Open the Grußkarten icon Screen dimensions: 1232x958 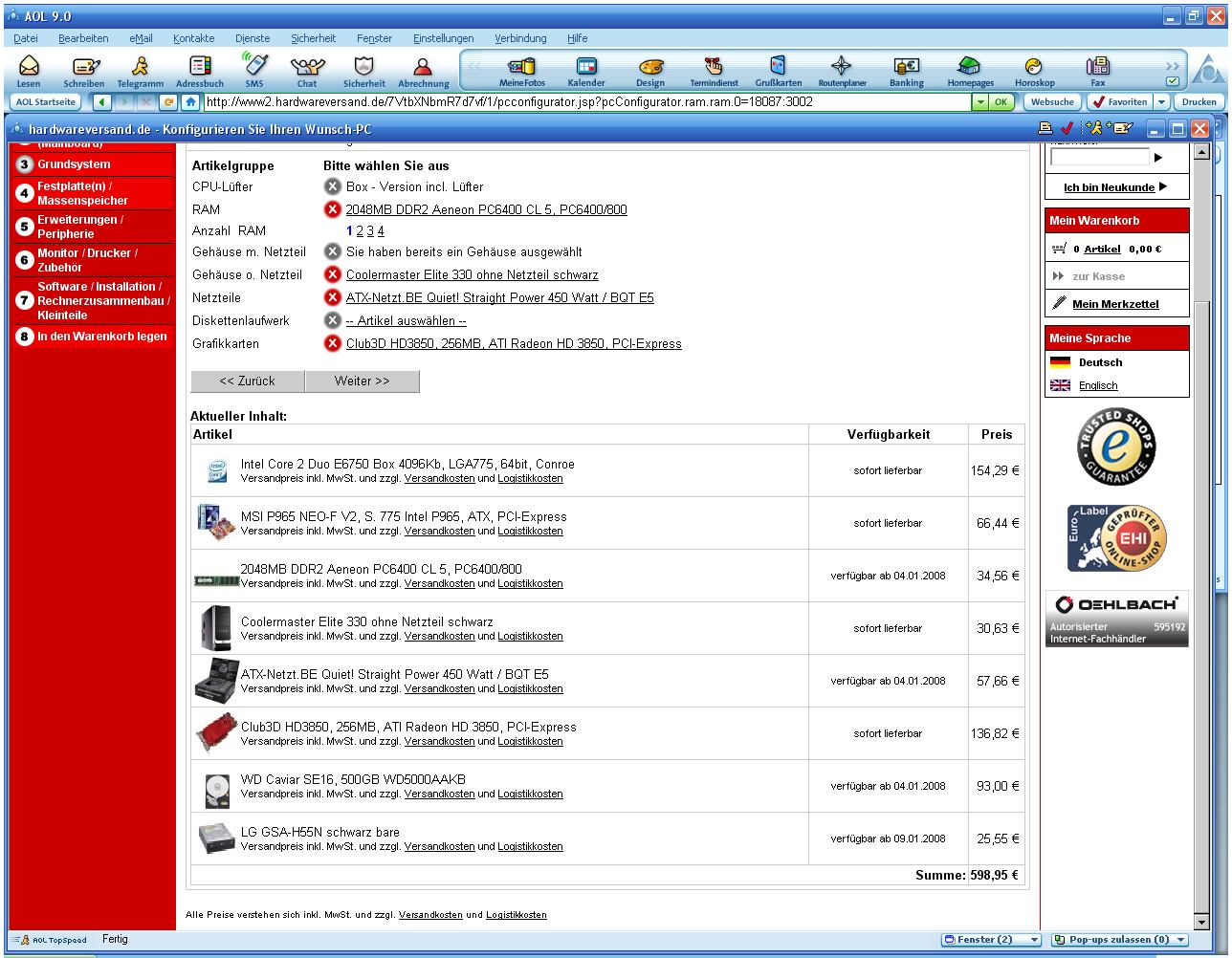(779, 72)
